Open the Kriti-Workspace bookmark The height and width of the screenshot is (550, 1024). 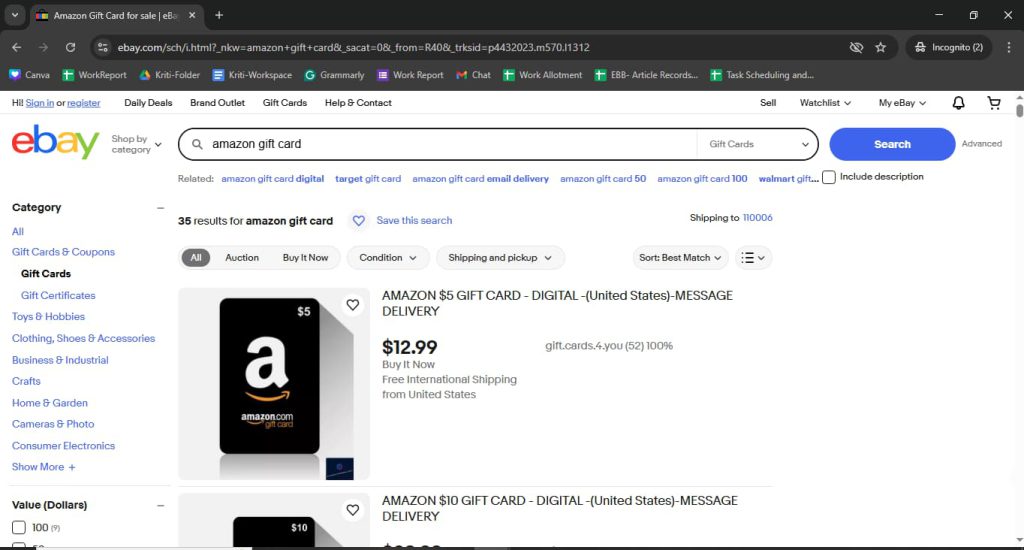pos(252,75)
